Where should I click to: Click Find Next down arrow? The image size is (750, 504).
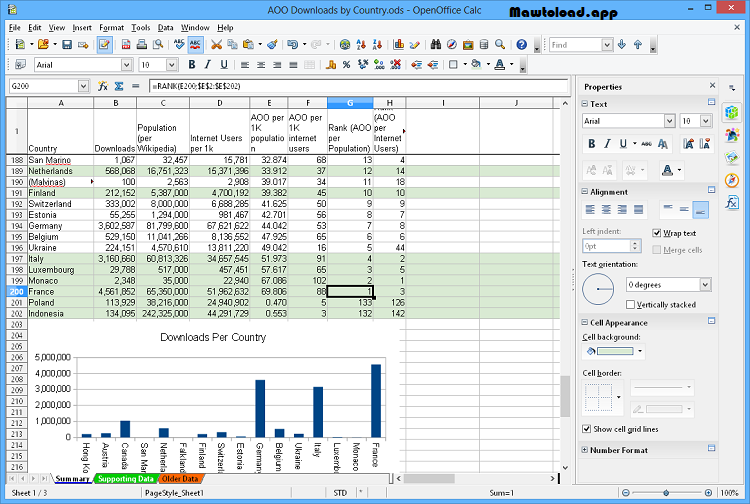pyautogui.click(x=622, y=44)
